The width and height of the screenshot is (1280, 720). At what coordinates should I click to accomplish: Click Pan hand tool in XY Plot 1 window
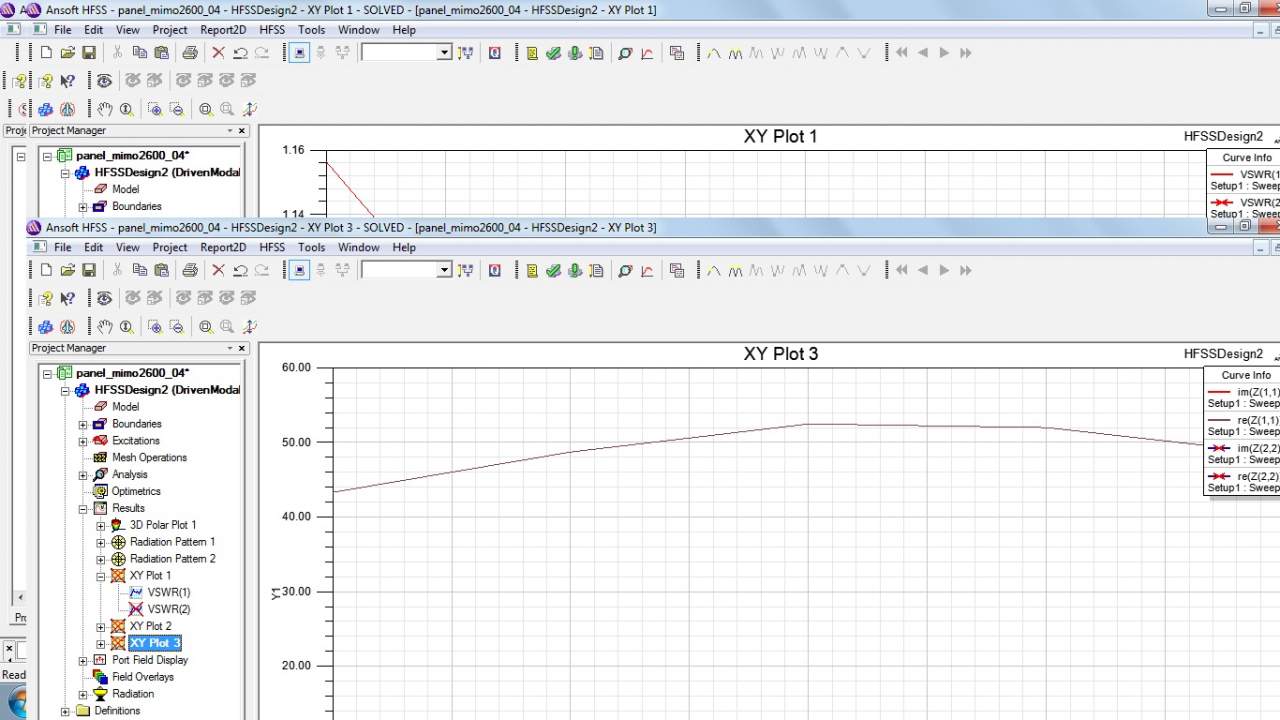(105, 108)
